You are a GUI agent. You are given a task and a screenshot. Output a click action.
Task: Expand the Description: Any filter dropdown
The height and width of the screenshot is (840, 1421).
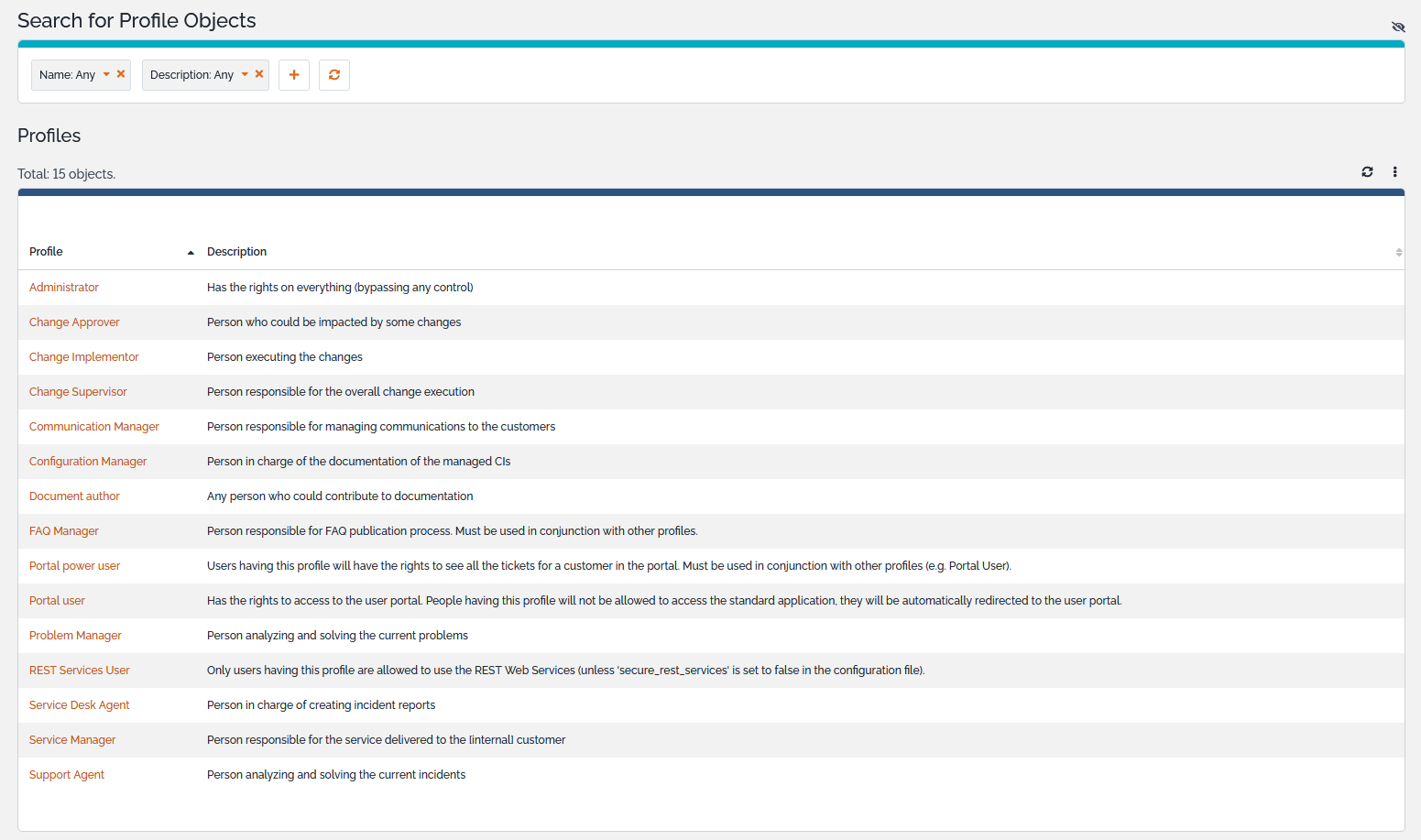click(x=245, y=75)
